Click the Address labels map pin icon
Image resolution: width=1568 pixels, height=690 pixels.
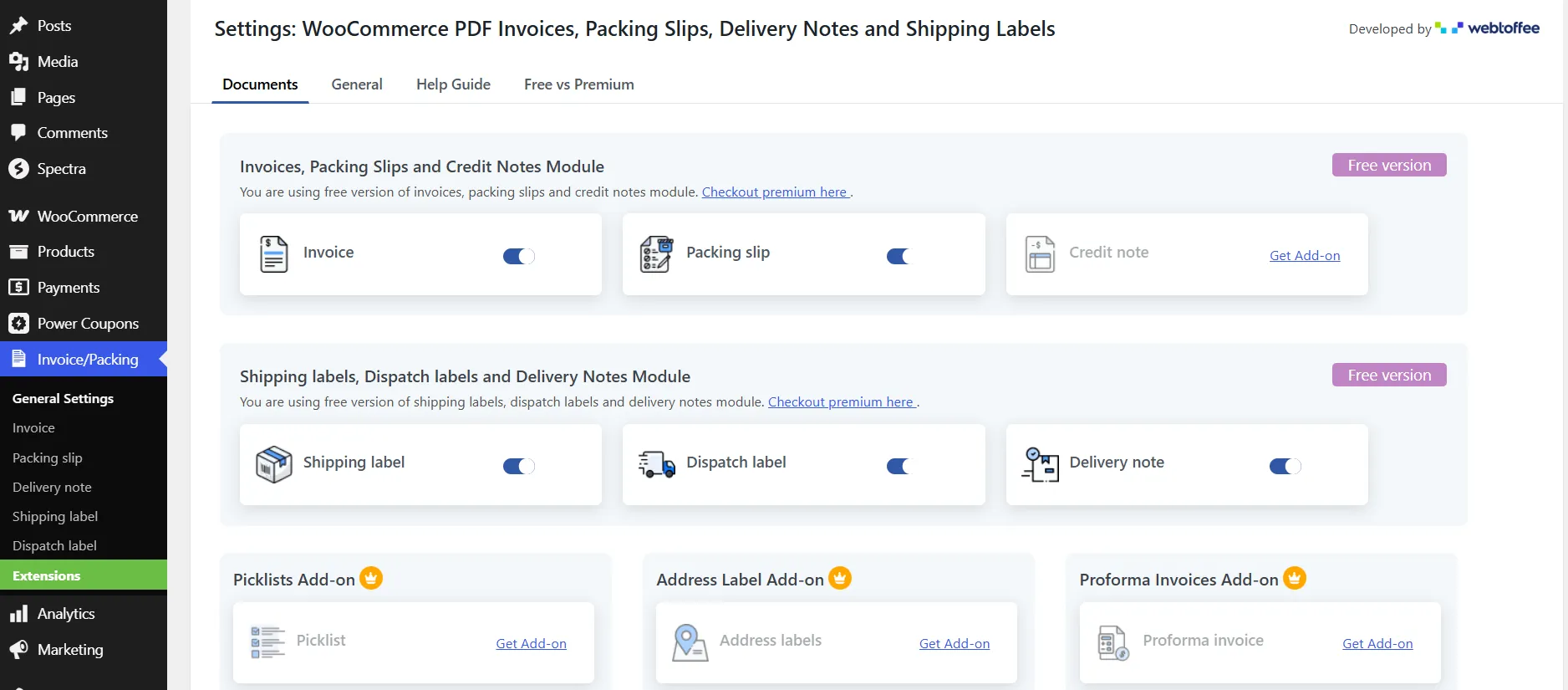[x=690, y=642]
